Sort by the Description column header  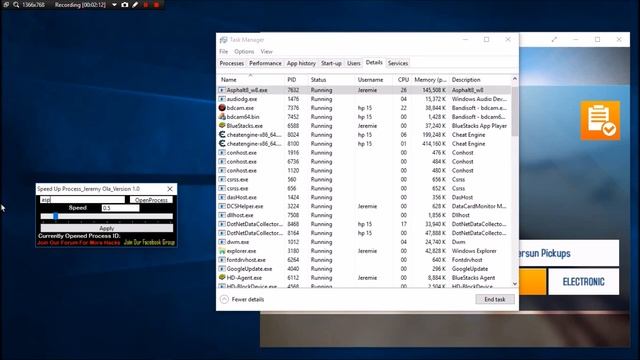click(x=480, y=80)
